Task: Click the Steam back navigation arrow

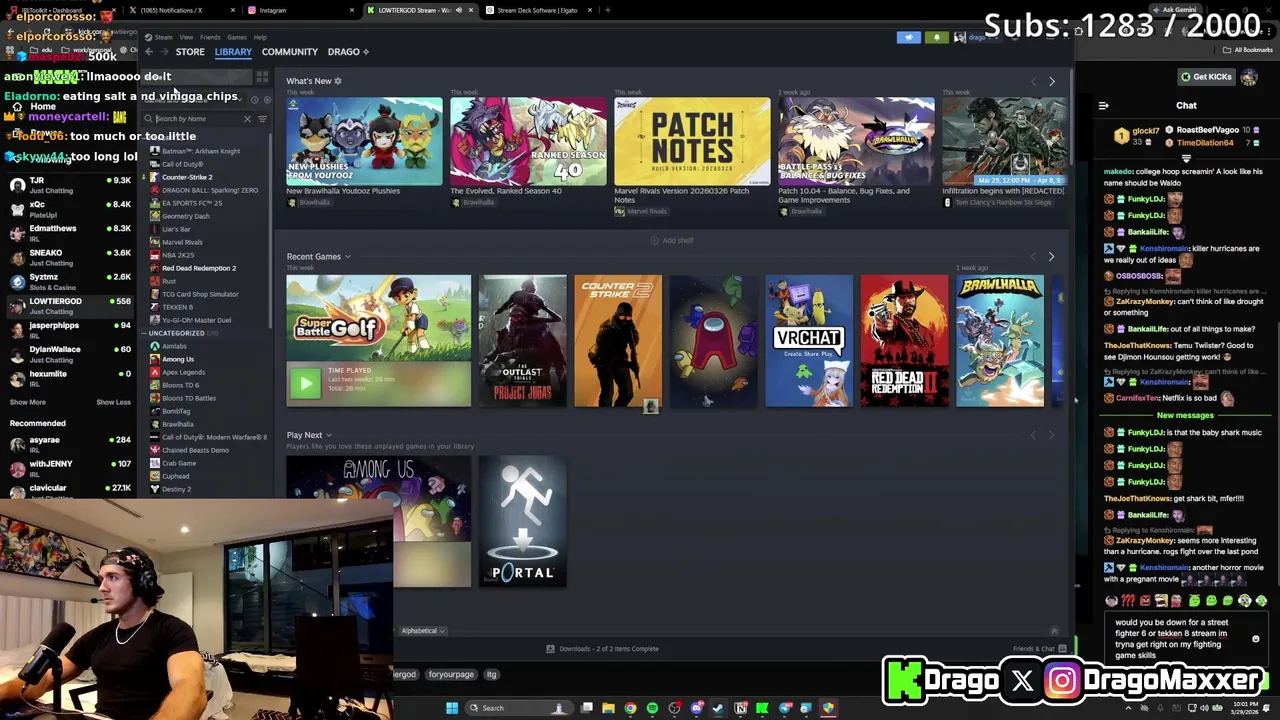Action: point(149,52)
